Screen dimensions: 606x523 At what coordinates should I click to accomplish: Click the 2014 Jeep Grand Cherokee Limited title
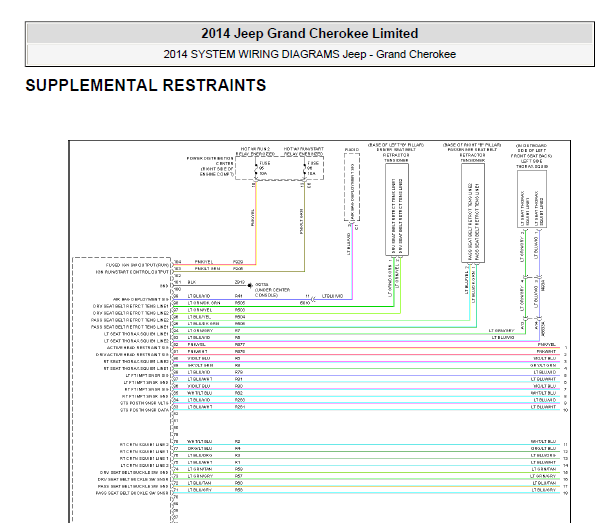point(310,33)
